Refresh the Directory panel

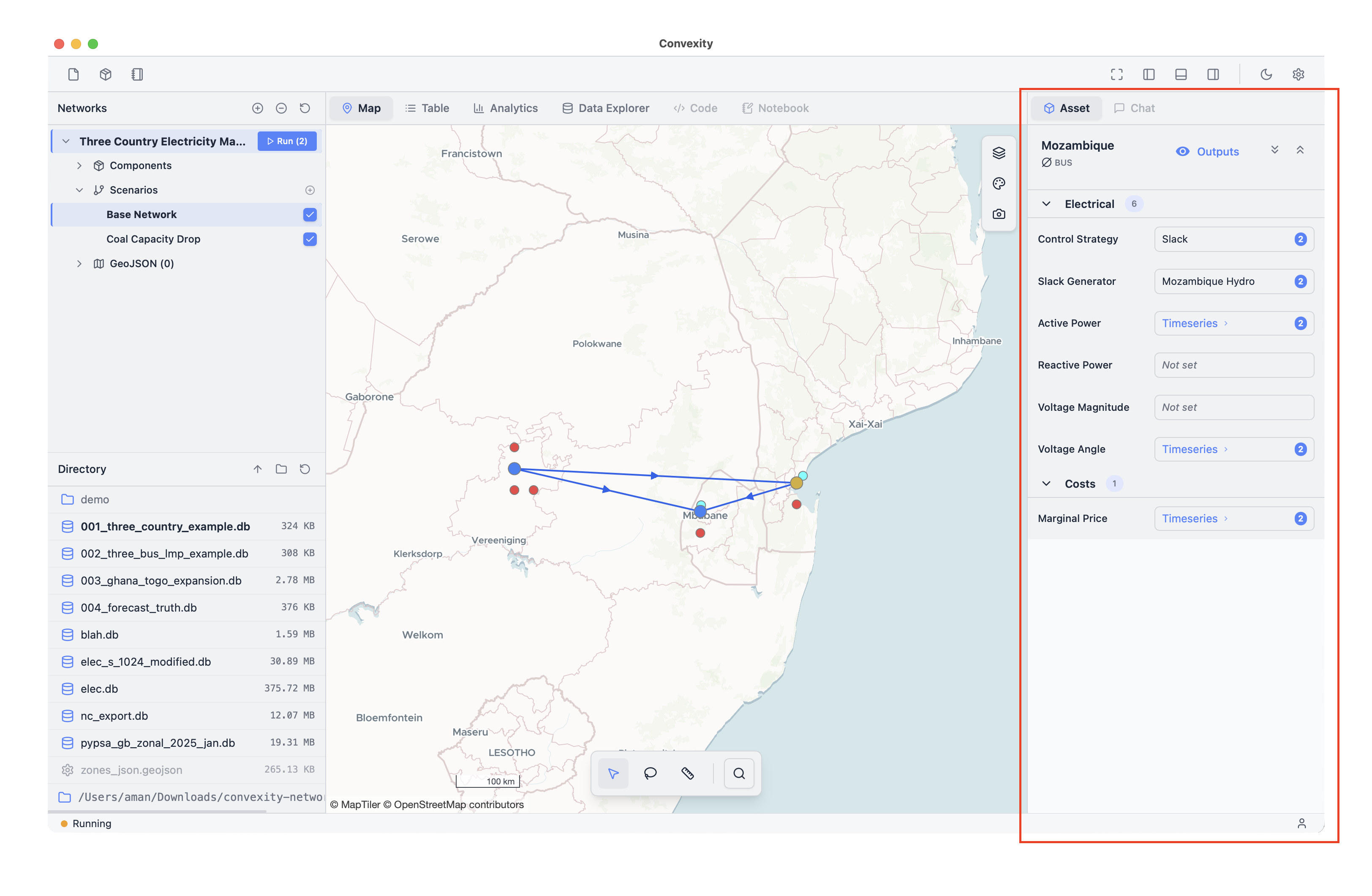point(305,468)
